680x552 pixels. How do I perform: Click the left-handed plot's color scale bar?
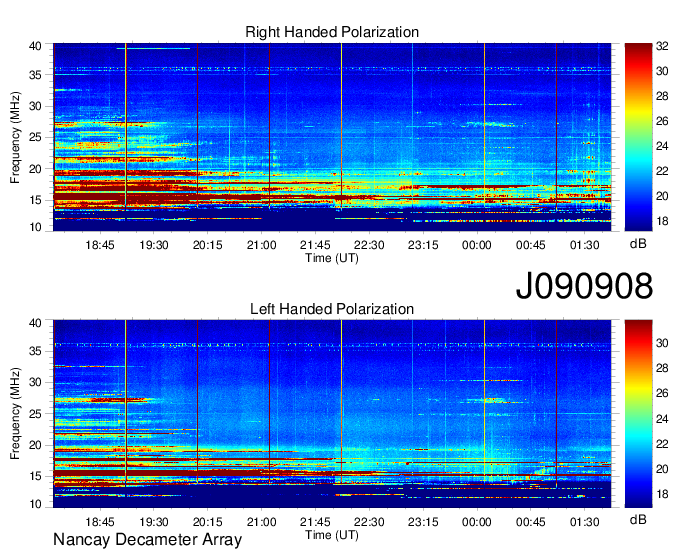click(638, 414)
